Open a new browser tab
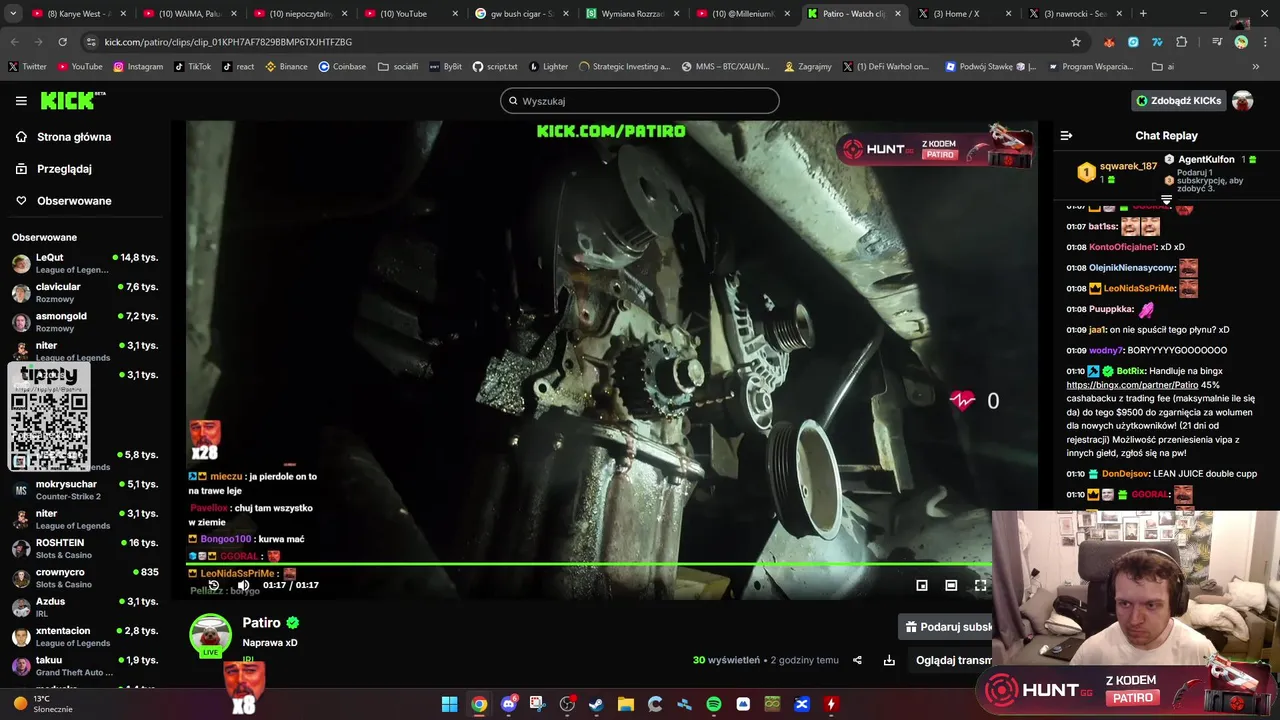 point(1143,14)
